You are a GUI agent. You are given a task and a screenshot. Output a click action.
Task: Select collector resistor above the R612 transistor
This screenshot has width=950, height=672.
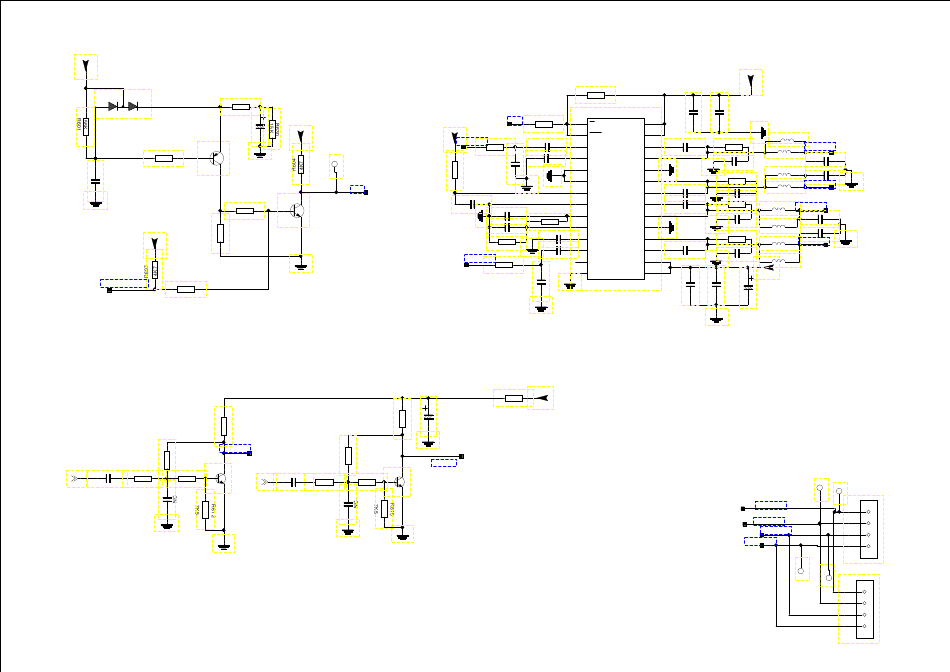pos(224,426)
